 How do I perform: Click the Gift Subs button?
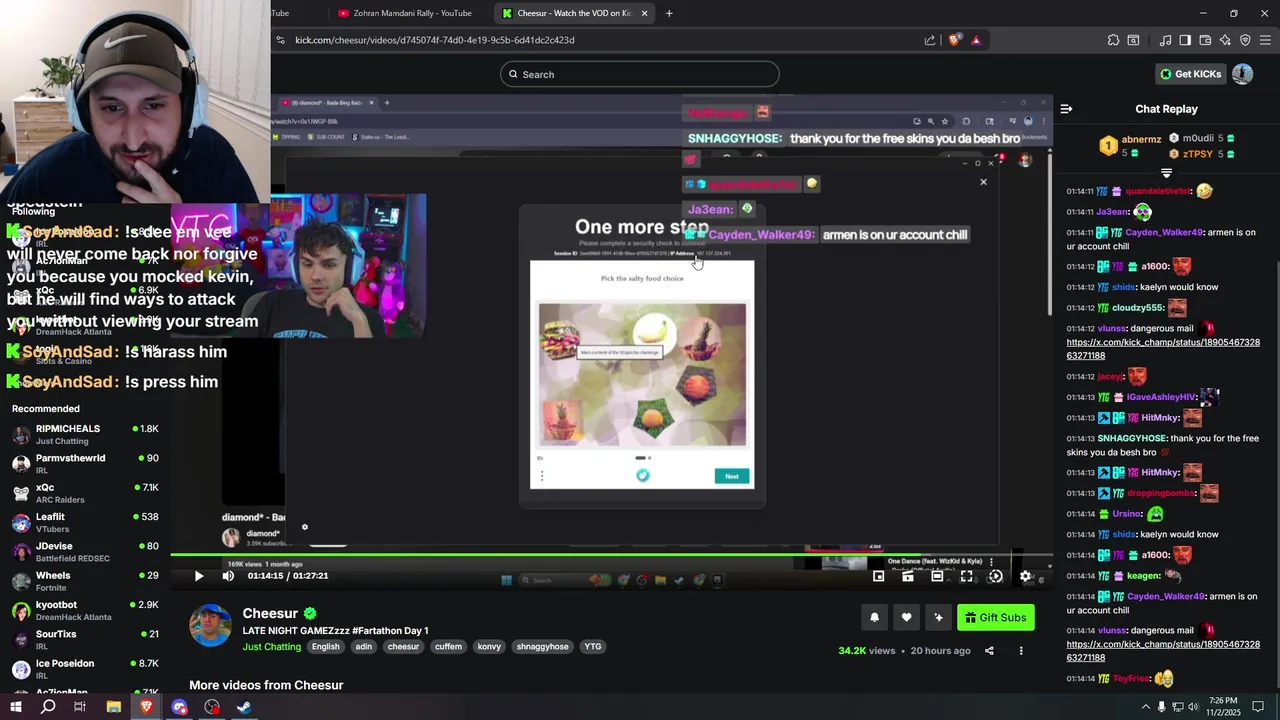coord(995,618)
